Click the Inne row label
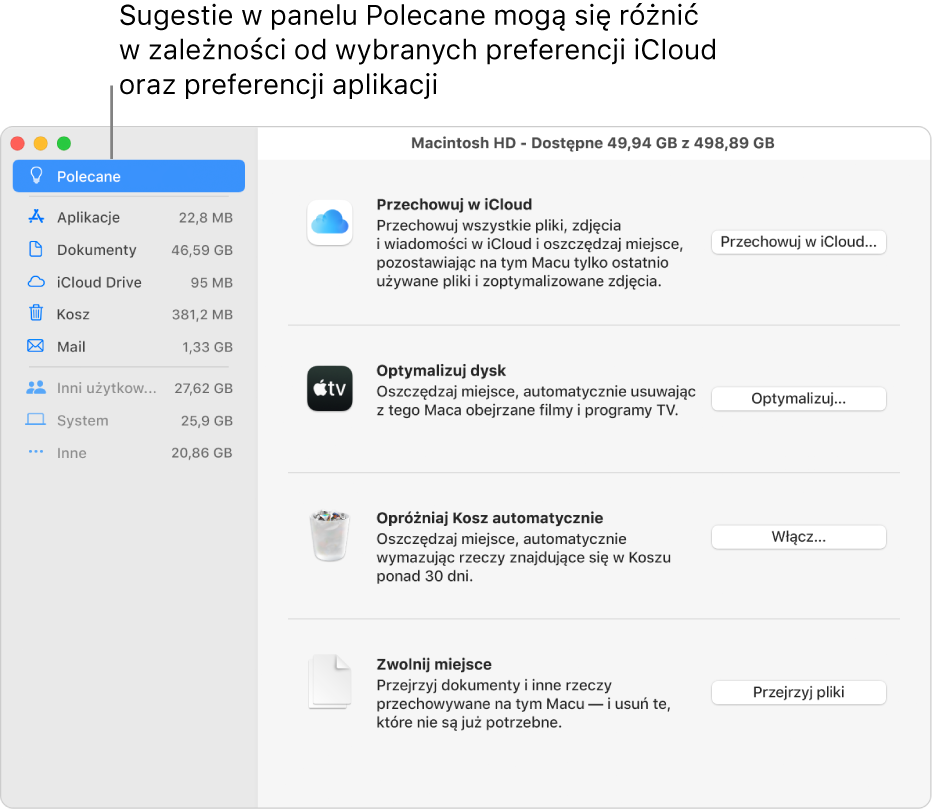The width and height of the screenshot is (934, 809). point(71,453)
